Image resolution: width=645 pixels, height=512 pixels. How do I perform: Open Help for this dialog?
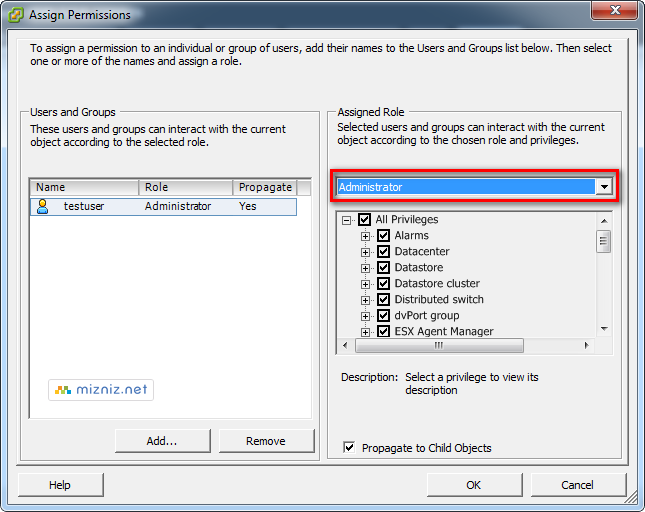point(60,485)
